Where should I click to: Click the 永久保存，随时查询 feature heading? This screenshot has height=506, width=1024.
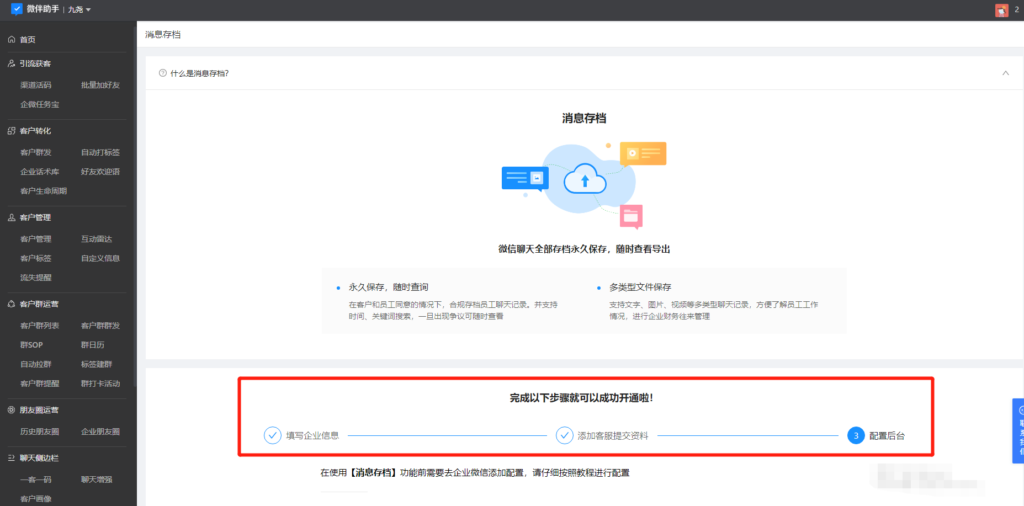[x=389, y=287]
